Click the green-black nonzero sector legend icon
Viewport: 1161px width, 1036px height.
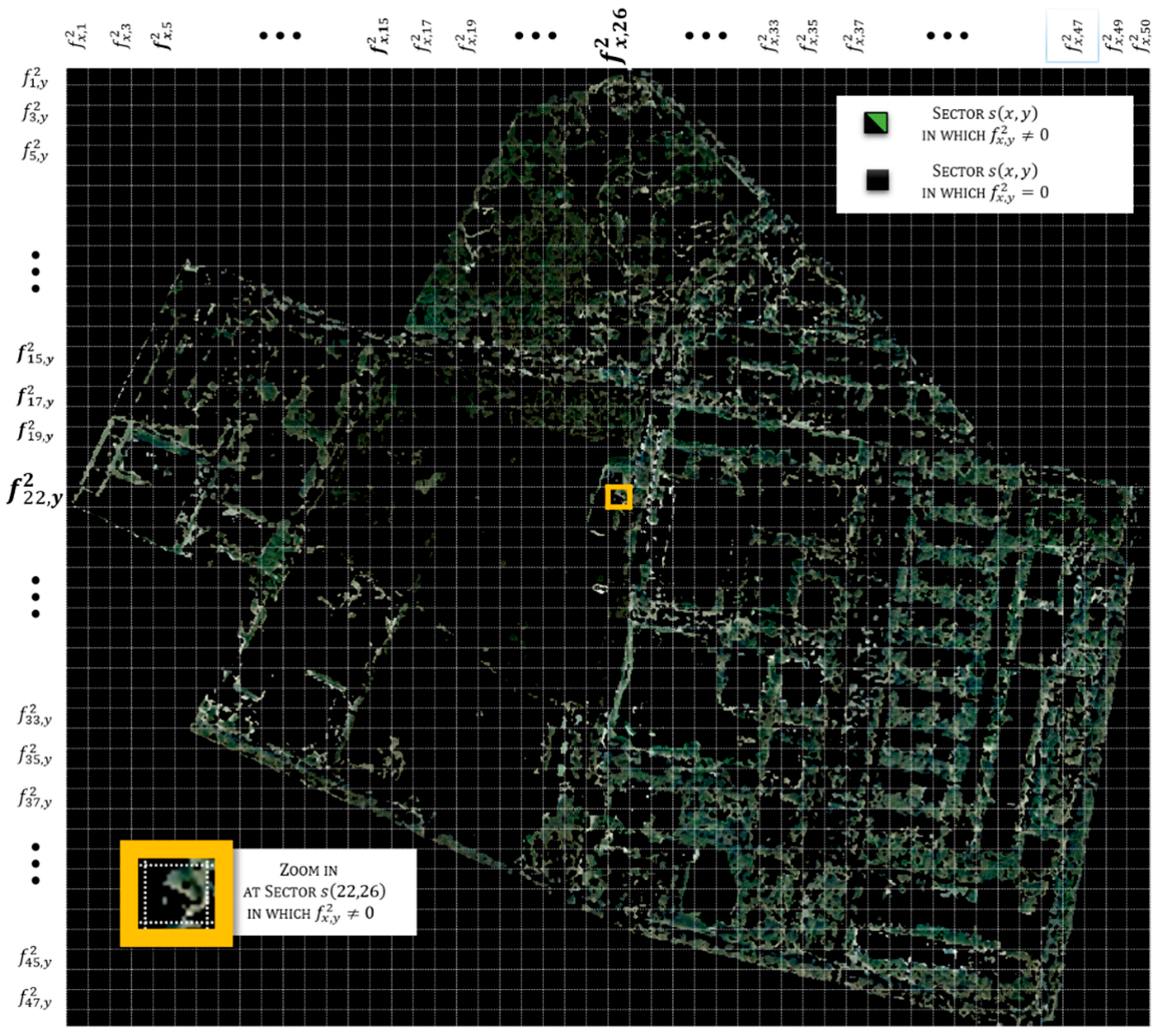(x=876, y=123)
